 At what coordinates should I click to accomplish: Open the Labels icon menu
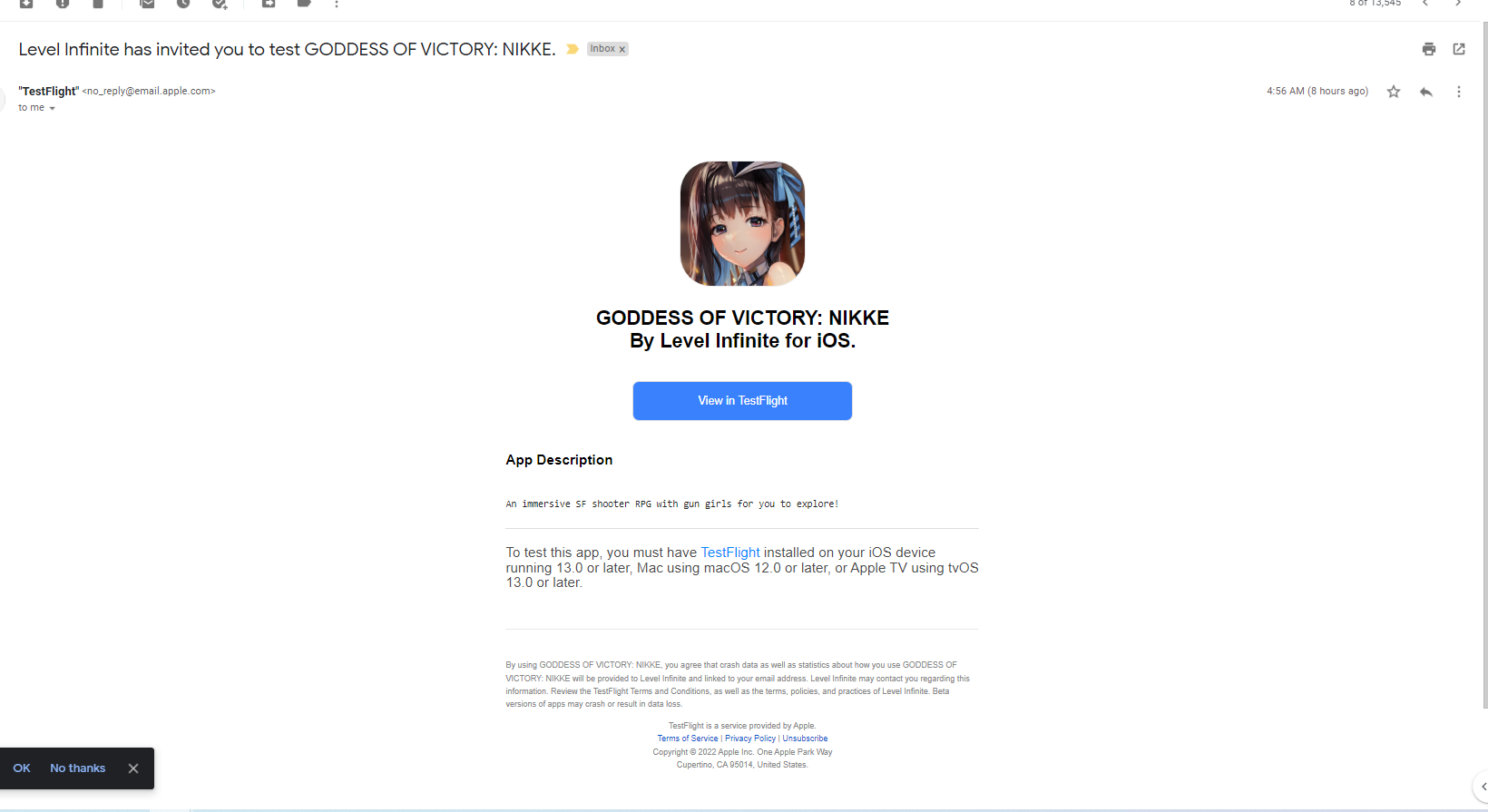[x=304, y=4]
